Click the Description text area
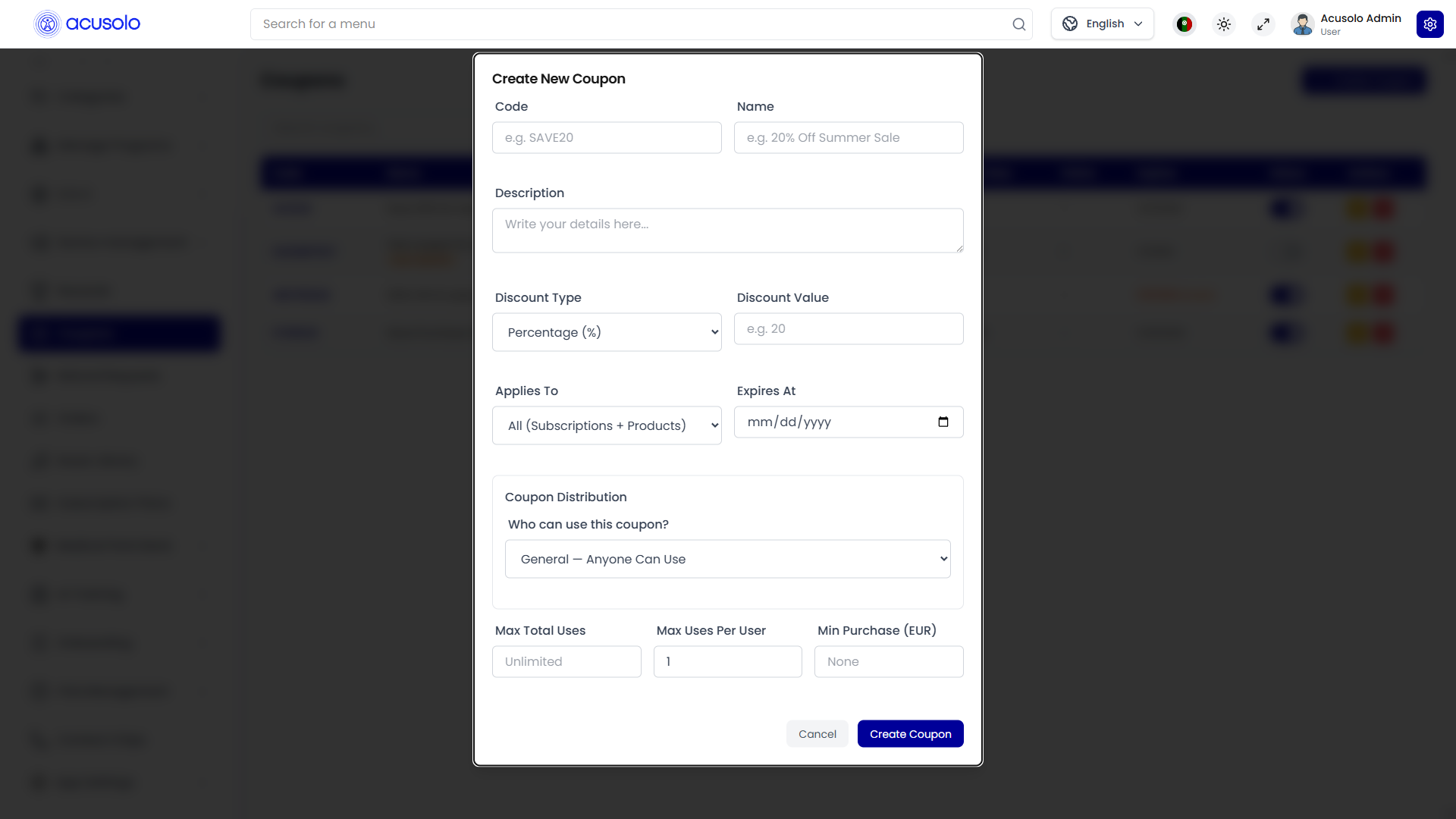 (727, 231)
